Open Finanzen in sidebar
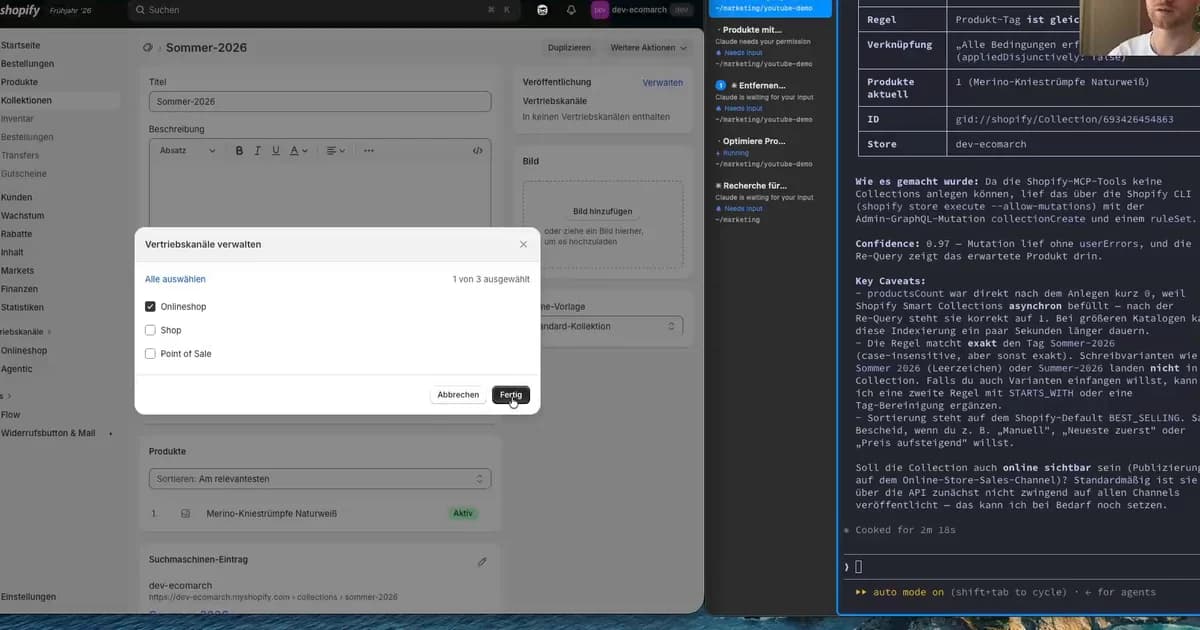The height and width of the screenshot is (630, 1200). click(x=19, y=289)
